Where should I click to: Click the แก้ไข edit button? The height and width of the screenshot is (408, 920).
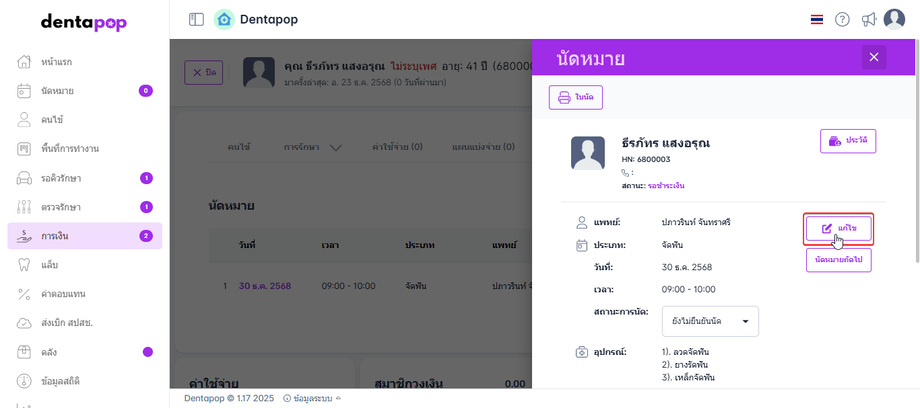[838, 228]
